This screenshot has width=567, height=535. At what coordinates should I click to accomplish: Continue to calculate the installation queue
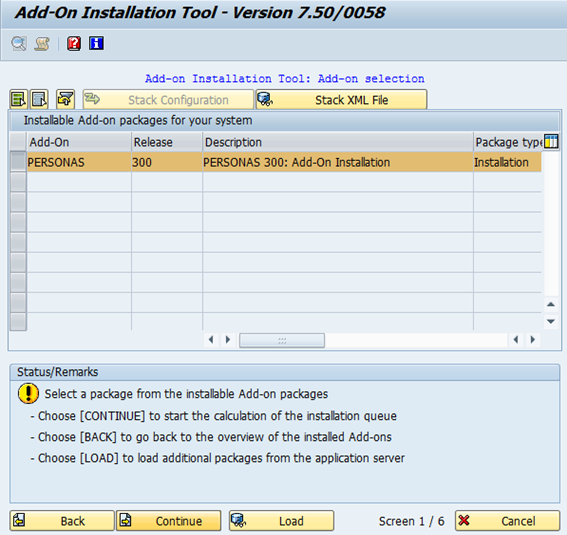tap(169, 521)
